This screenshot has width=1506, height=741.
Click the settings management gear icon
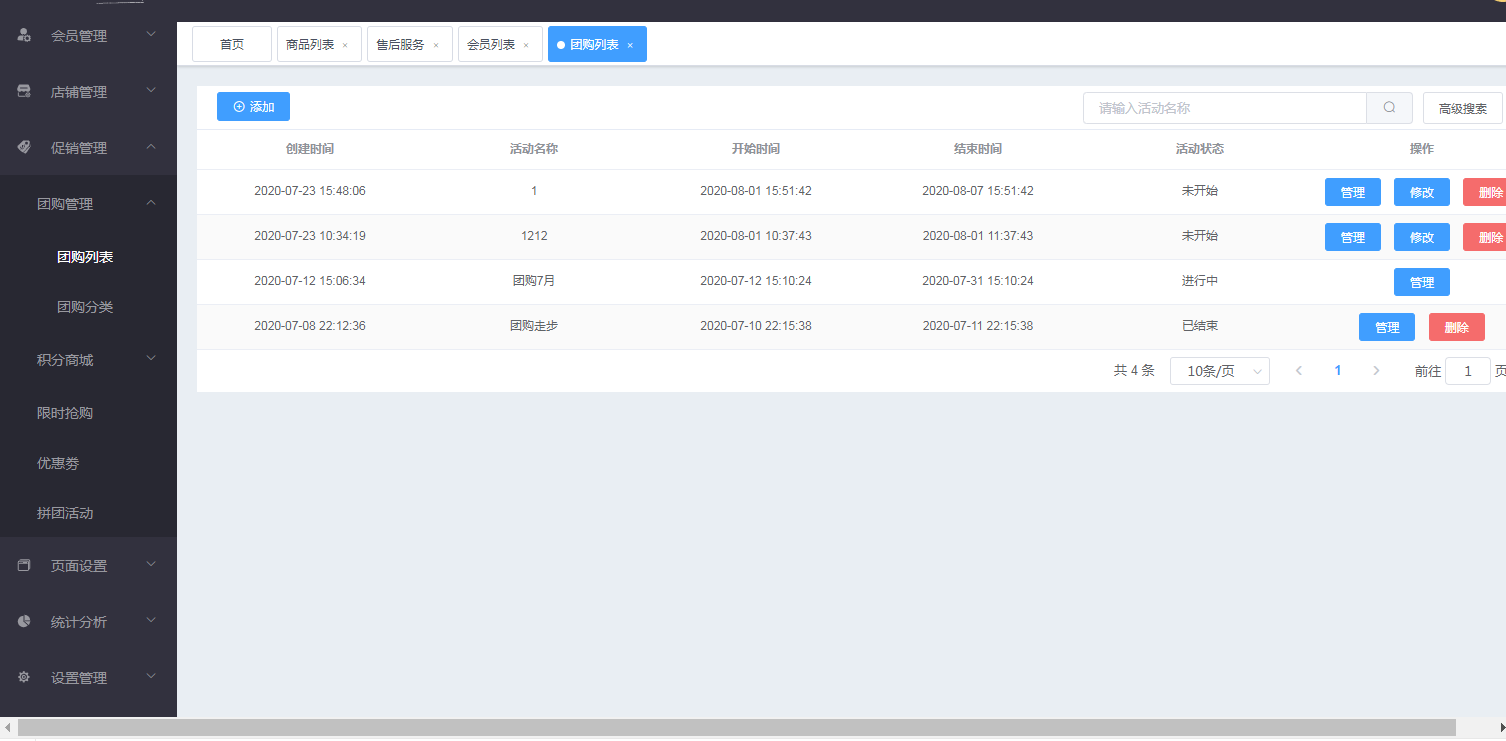pos(24,678)
